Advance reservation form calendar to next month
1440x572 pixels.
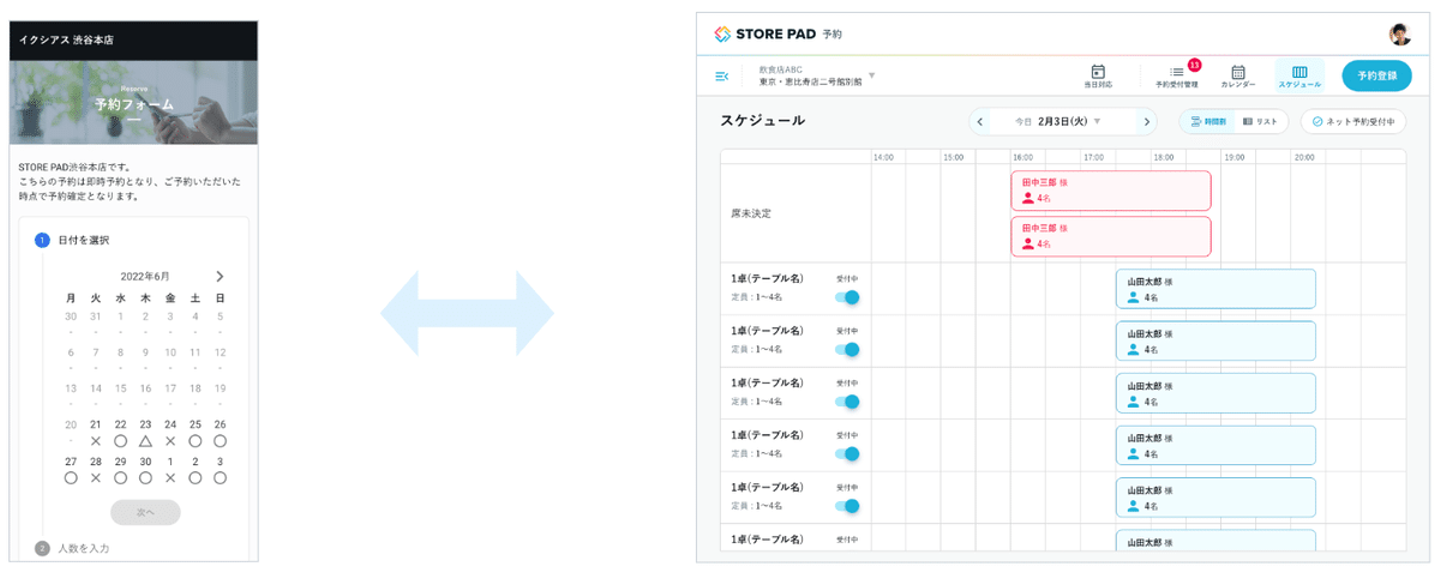coord(220,277)
